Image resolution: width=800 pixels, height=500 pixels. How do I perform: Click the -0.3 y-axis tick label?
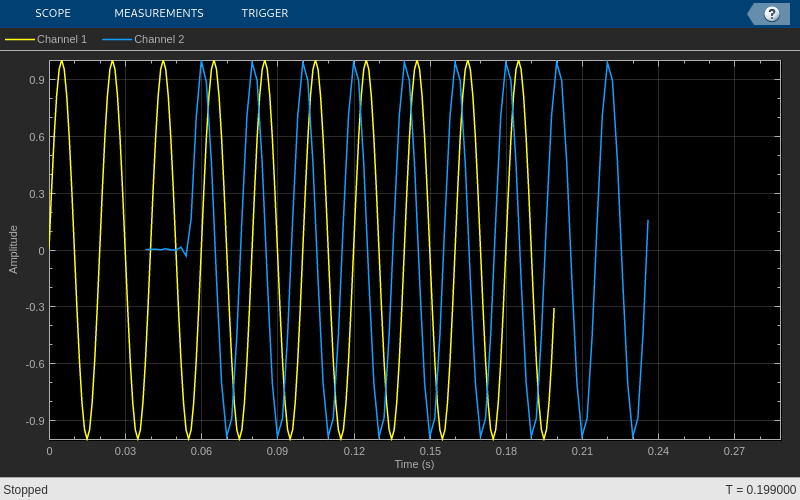coord(36,307)
